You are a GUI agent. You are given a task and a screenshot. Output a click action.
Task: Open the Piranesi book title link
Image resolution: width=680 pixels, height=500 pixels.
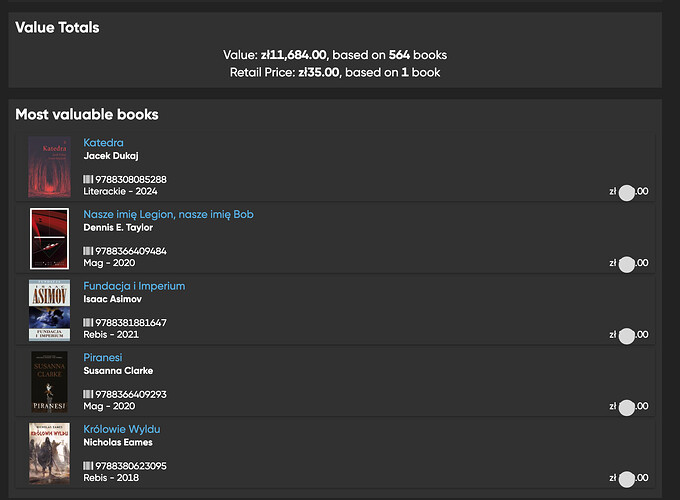[x=104, y=358]
